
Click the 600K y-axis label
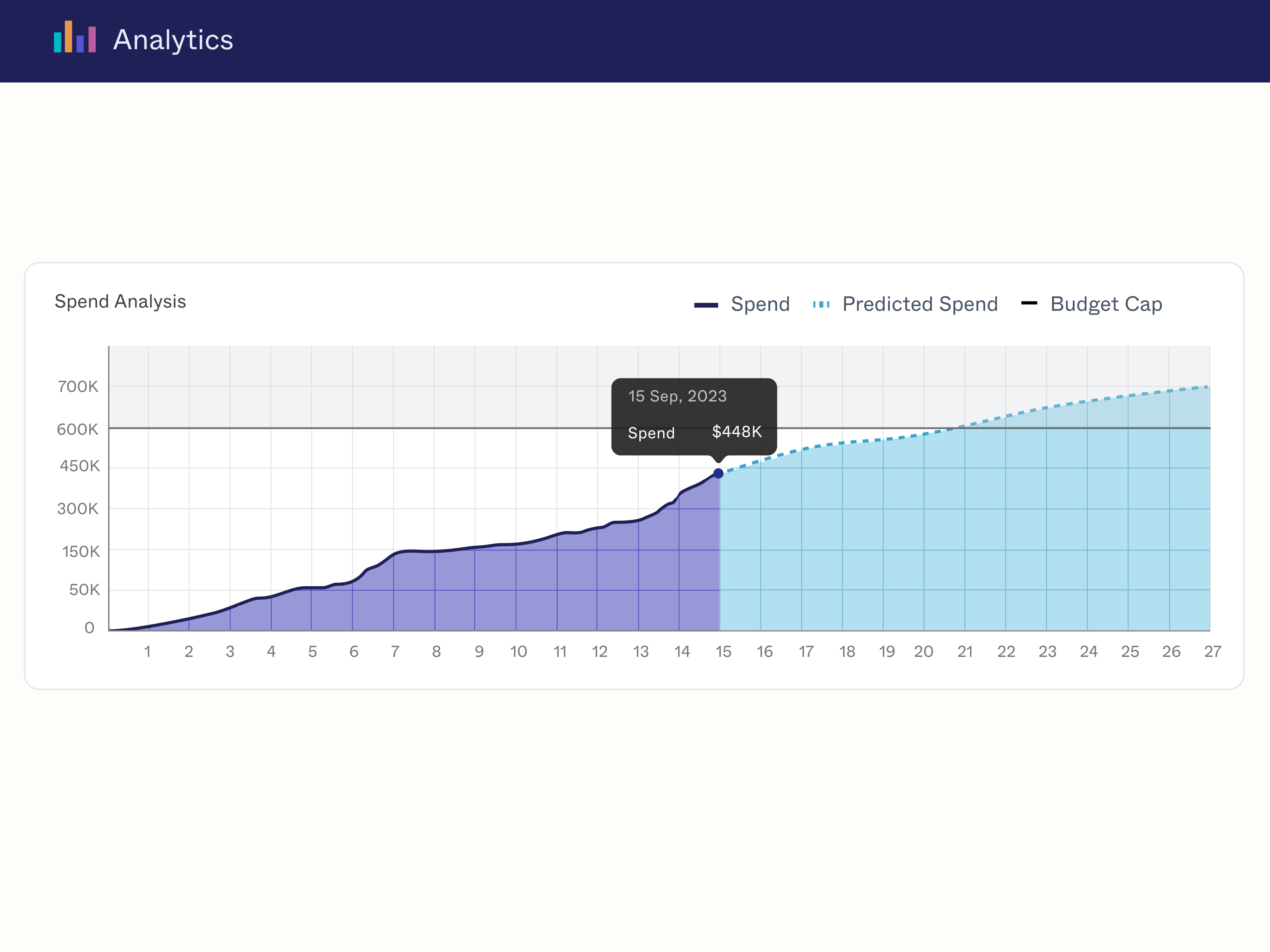[x=77, y=429]
